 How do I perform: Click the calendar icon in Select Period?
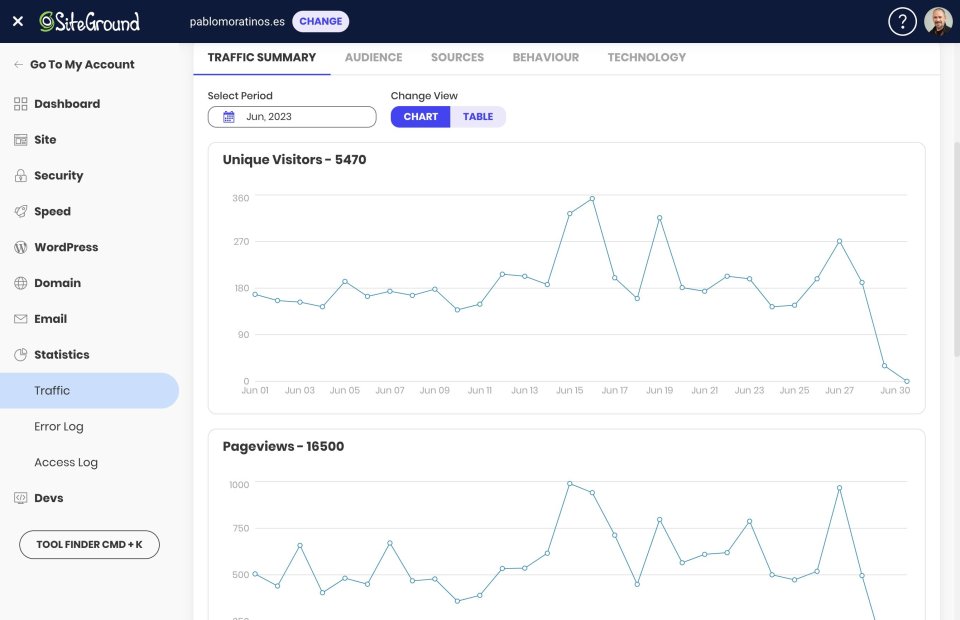click(228, 116)
